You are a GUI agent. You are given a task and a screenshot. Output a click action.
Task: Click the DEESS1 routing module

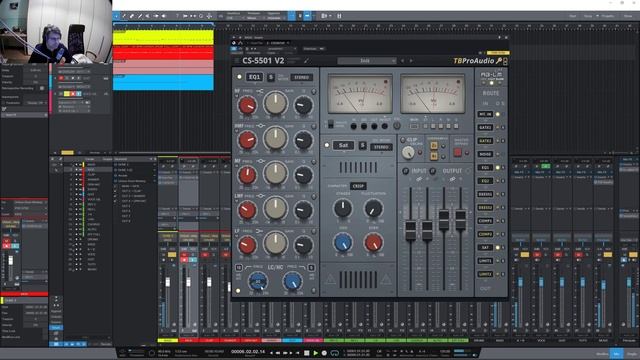pyautogui.click(x=485, y=194)
